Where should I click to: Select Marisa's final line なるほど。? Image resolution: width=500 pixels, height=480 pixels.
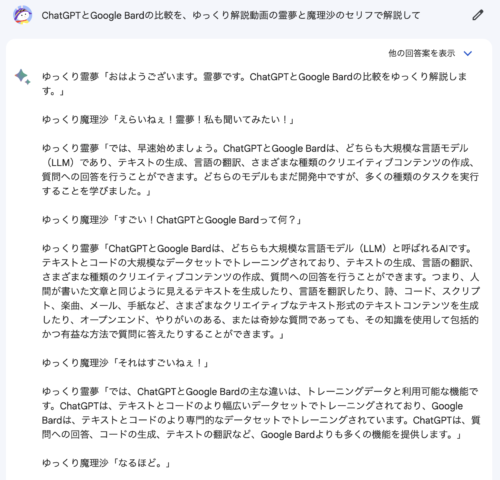click(x=106, y=463)
